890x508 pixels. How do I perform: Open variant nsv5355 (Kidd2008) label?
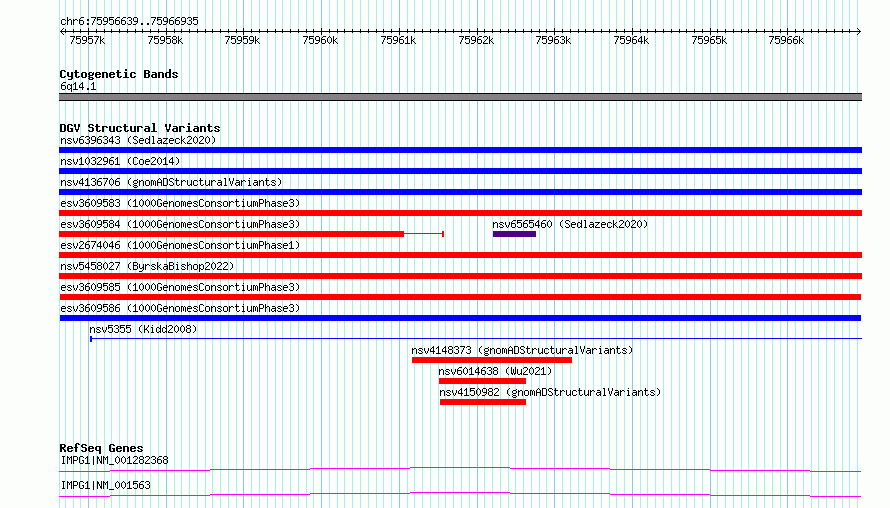coord(143,329)
